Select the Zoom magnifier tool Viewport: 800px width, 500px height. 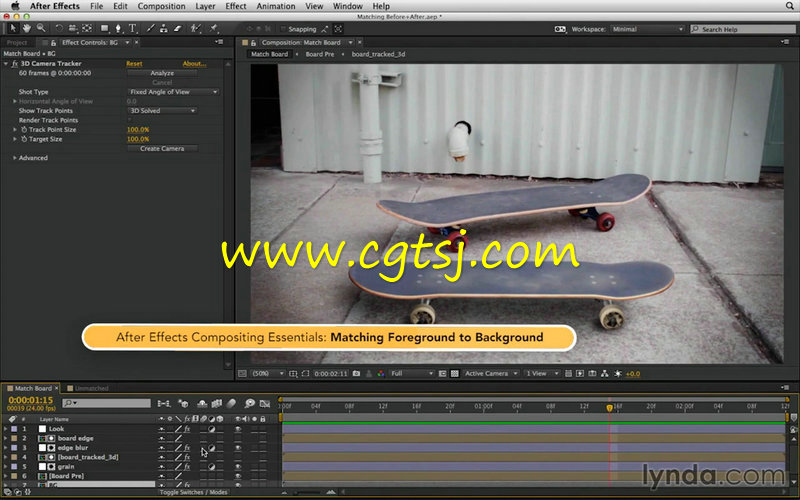[41, 29]
